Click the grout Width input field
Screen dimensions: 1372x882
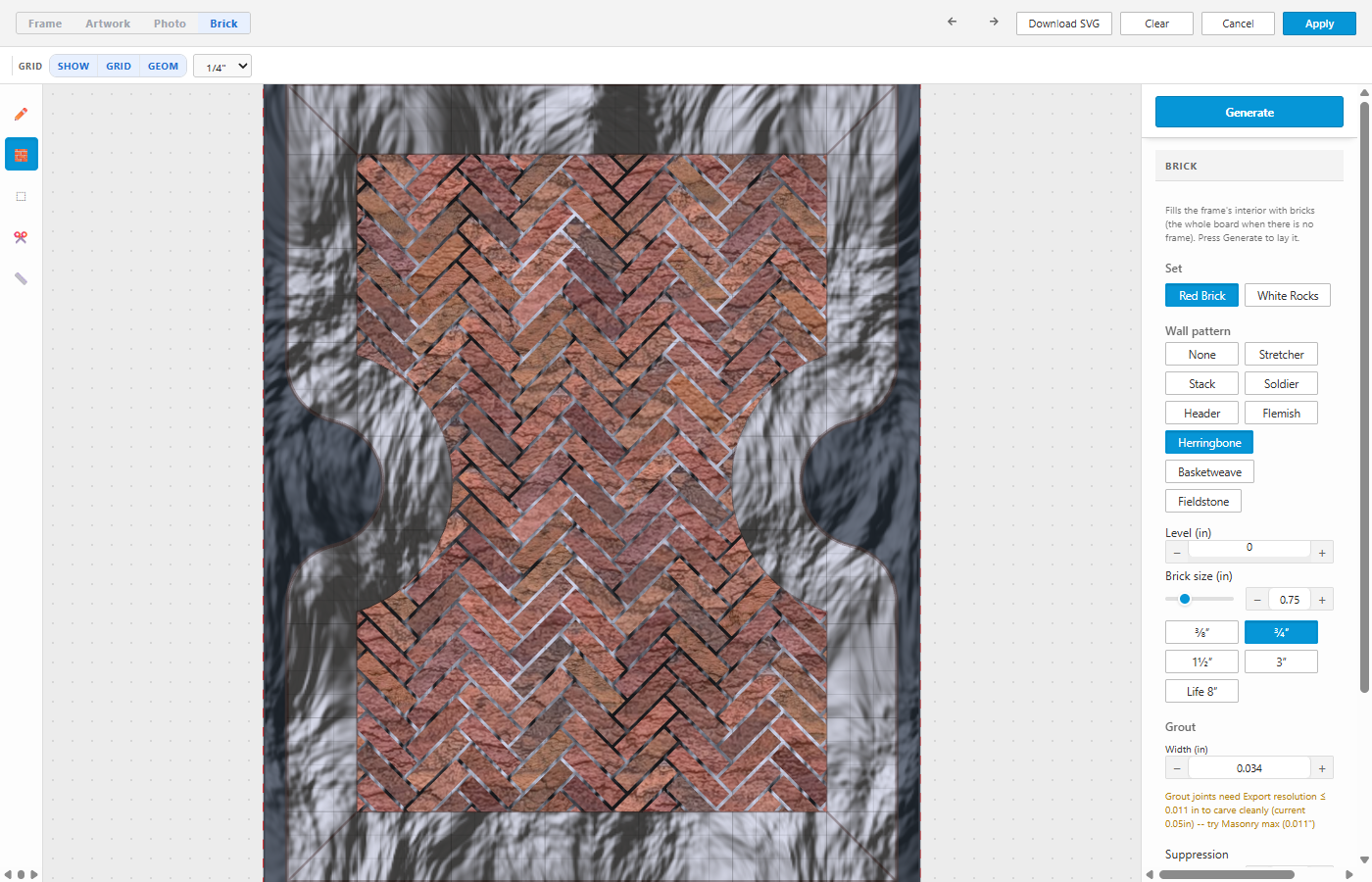[x=1249, y=768]
